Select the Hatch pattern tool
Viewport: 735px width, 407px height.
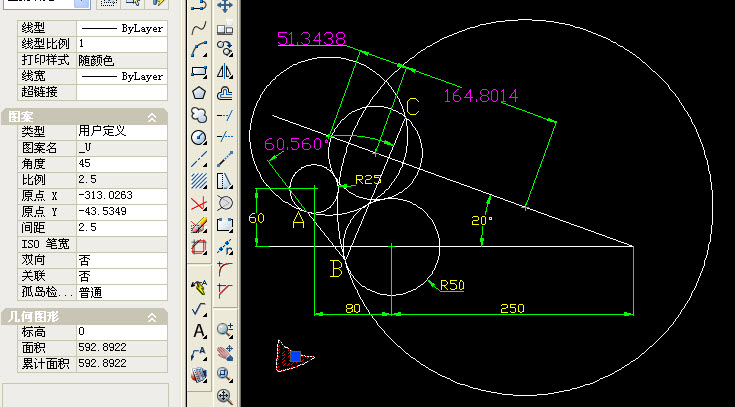[199, 181]
